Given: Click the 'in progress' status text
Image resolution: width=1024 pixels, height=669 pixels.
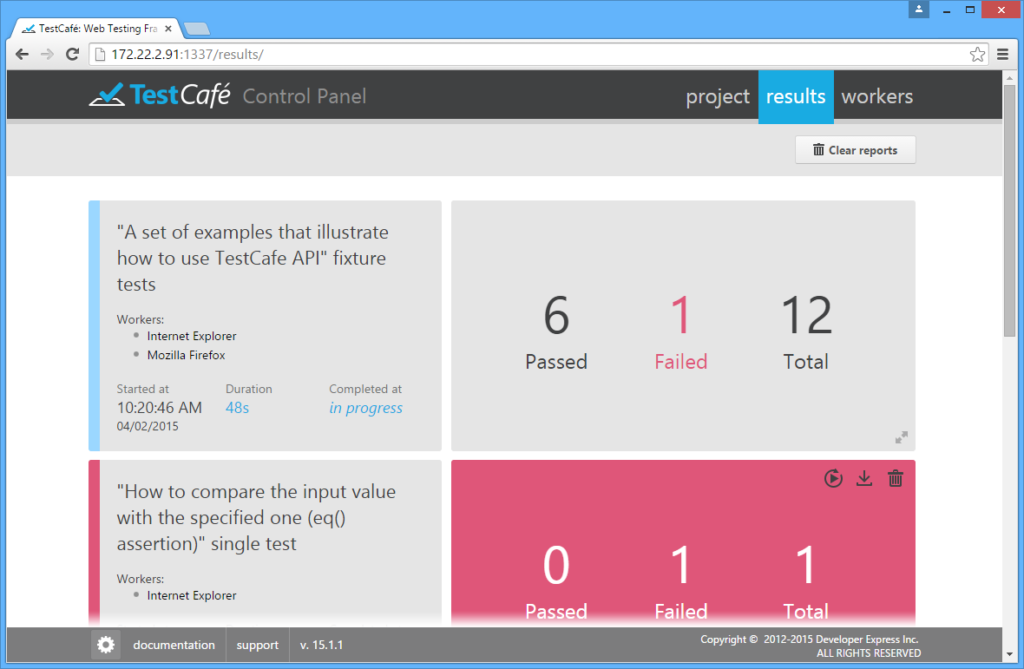Looking at the screenshot, I should point(366,408).
